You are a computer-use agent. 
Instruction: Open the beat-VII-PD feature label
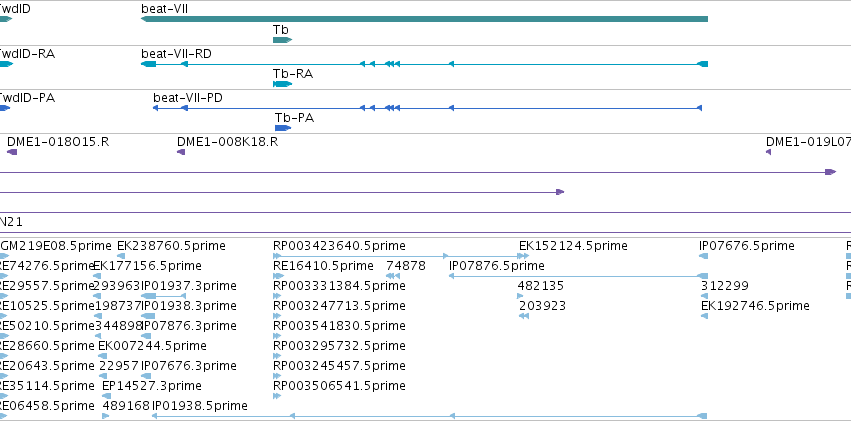point(188,98)
